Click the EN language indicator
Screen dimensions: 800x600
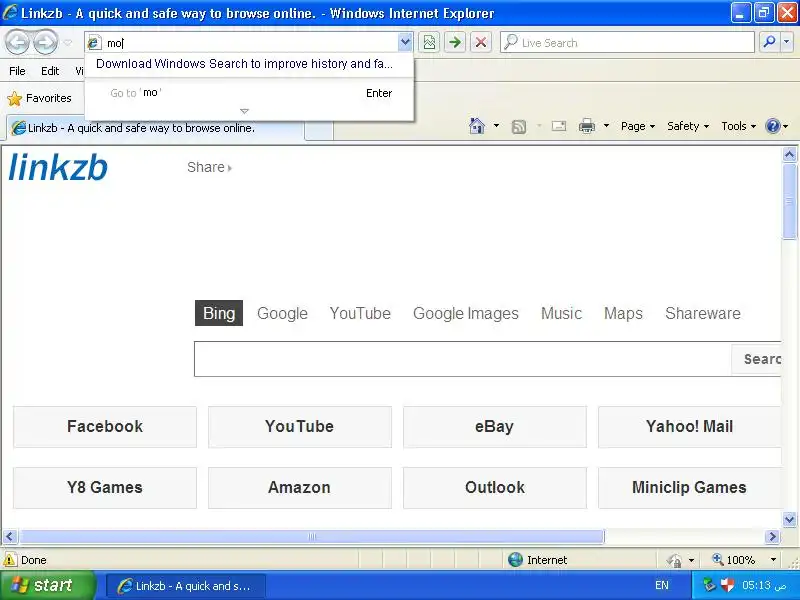pyautogui.click(x=662, y=586)
